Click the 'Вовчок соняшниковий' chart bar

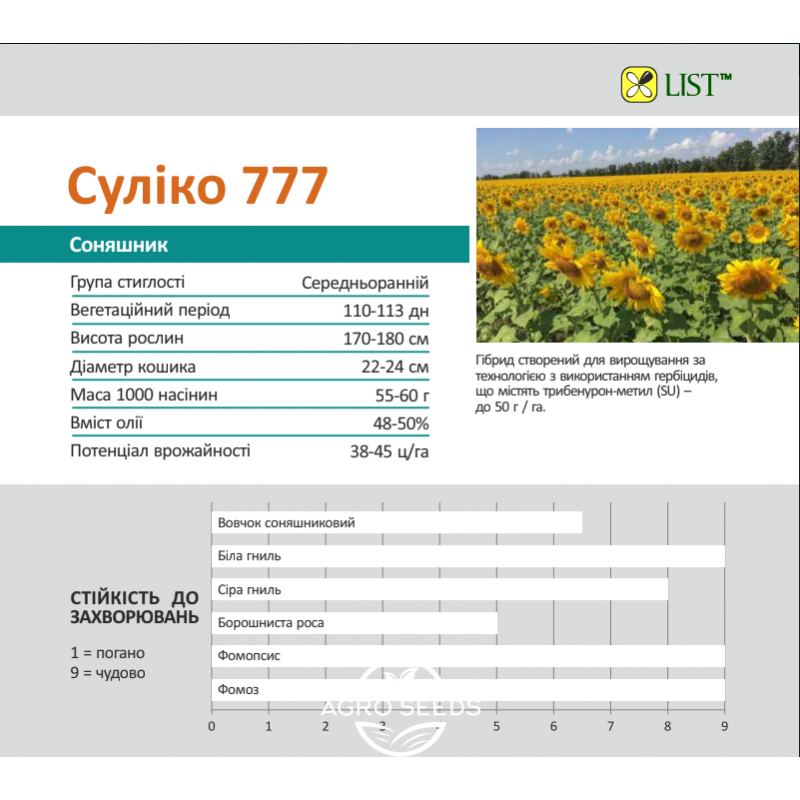[397, 522]
